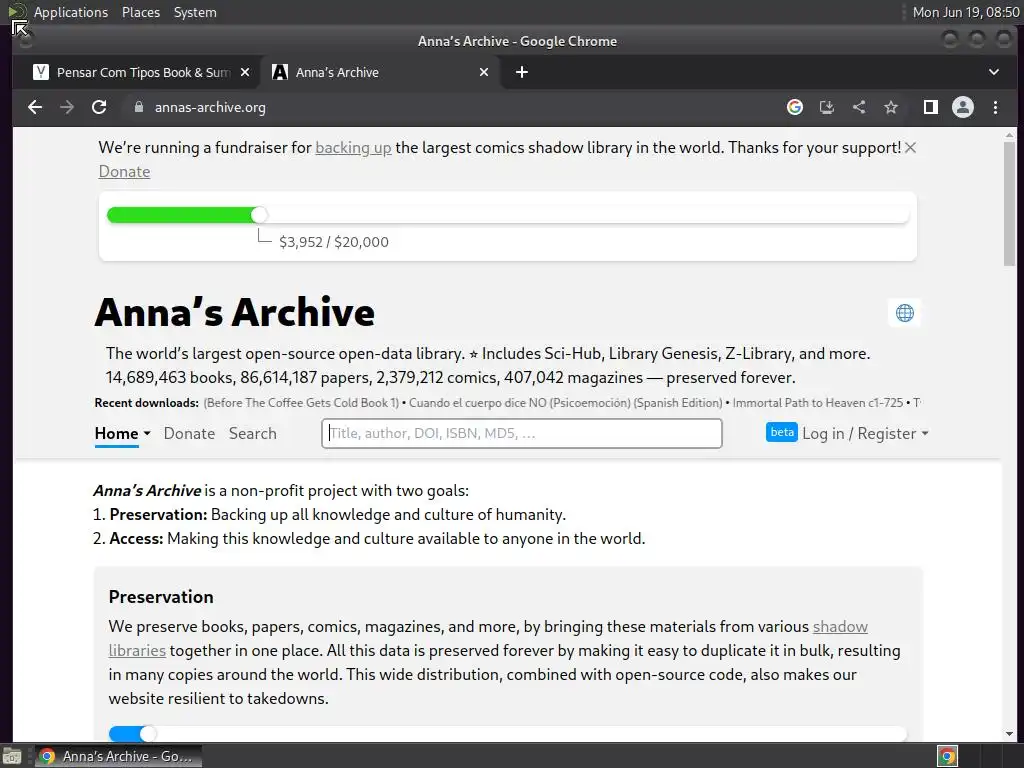
Task: Click the install app icon
Action: [827, 107]
